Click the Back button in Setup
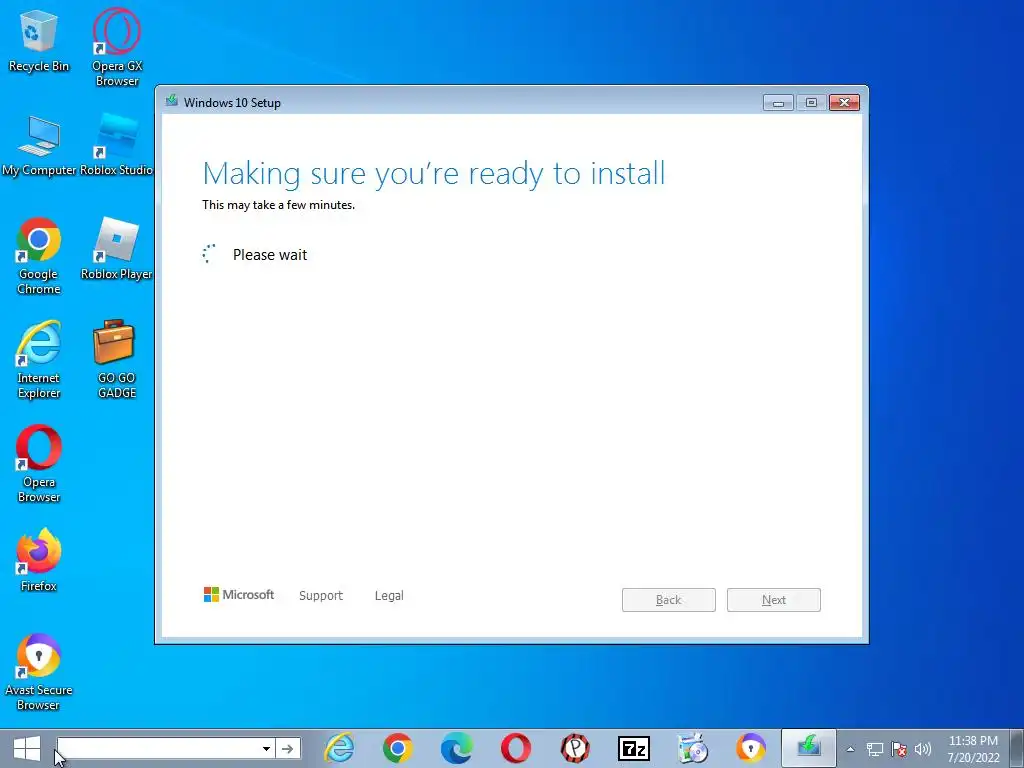 [669, 600]
